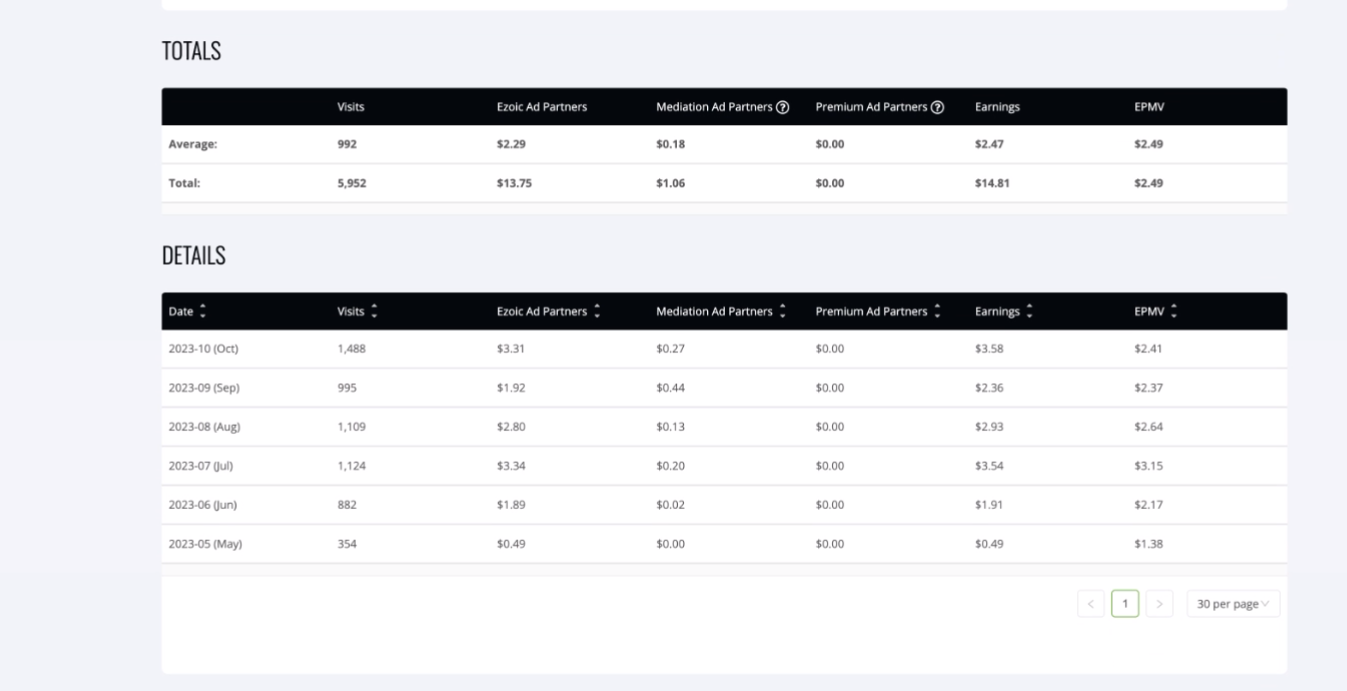Click June earnings value $1.91
Image resolution: width=1347 pixels, height=691 pixels.
coord(989,505)
